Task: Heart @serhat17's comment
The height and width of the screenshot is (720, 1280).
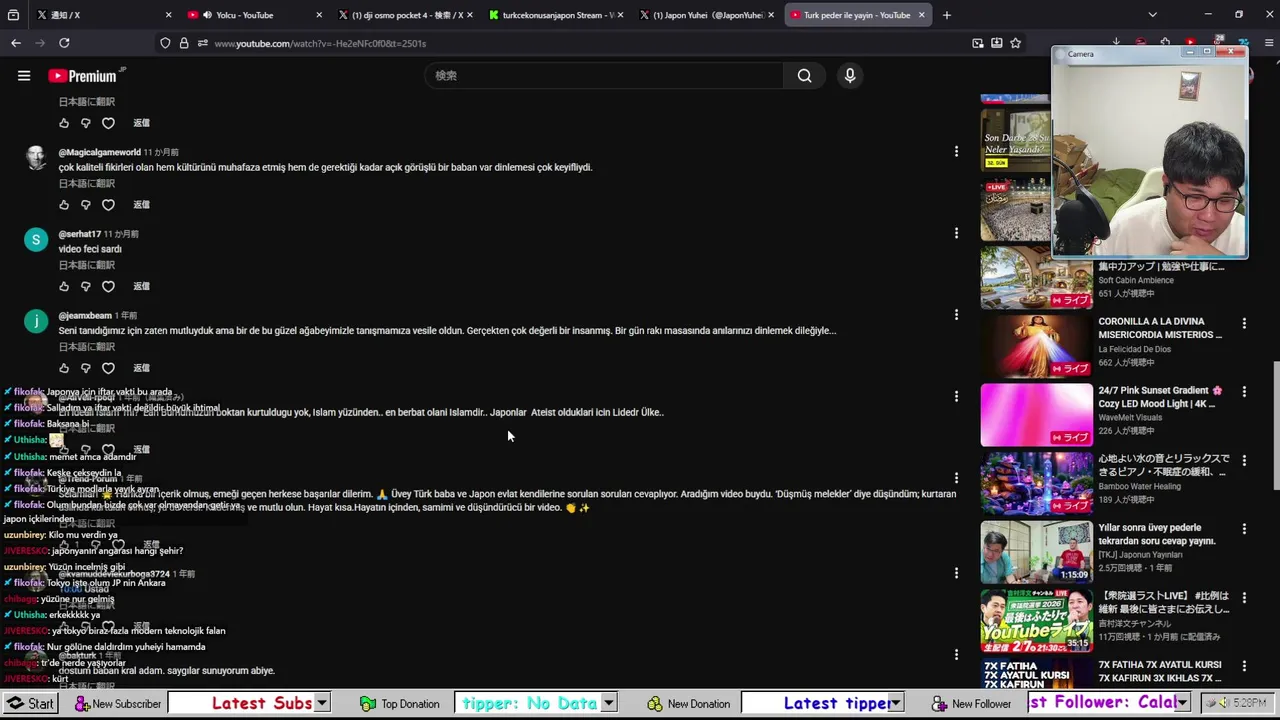Action: [108, 286]
